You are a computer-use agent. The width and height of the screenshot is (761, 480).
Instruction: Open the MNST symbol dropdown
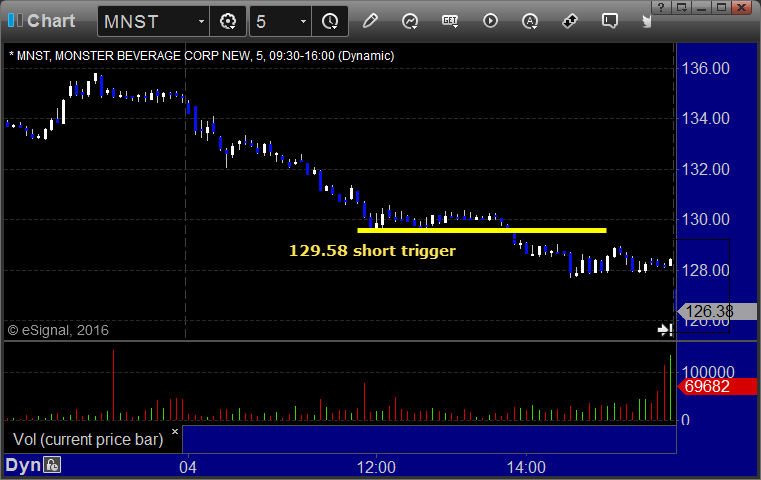[201, 21]
